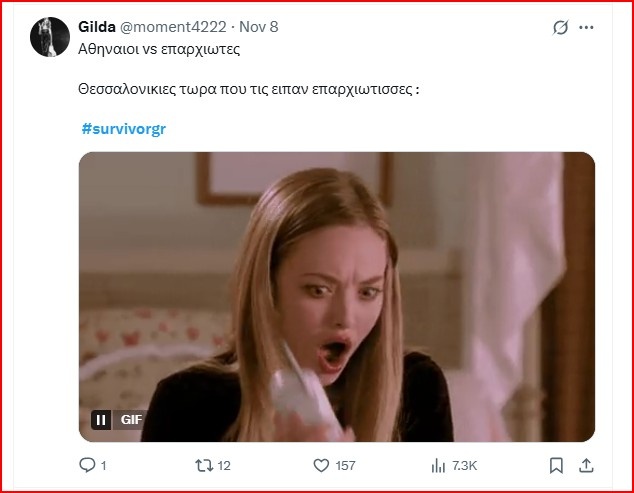Pause the playing GIF
This screenshot has width=634, height=493.
tap(101, 420)
